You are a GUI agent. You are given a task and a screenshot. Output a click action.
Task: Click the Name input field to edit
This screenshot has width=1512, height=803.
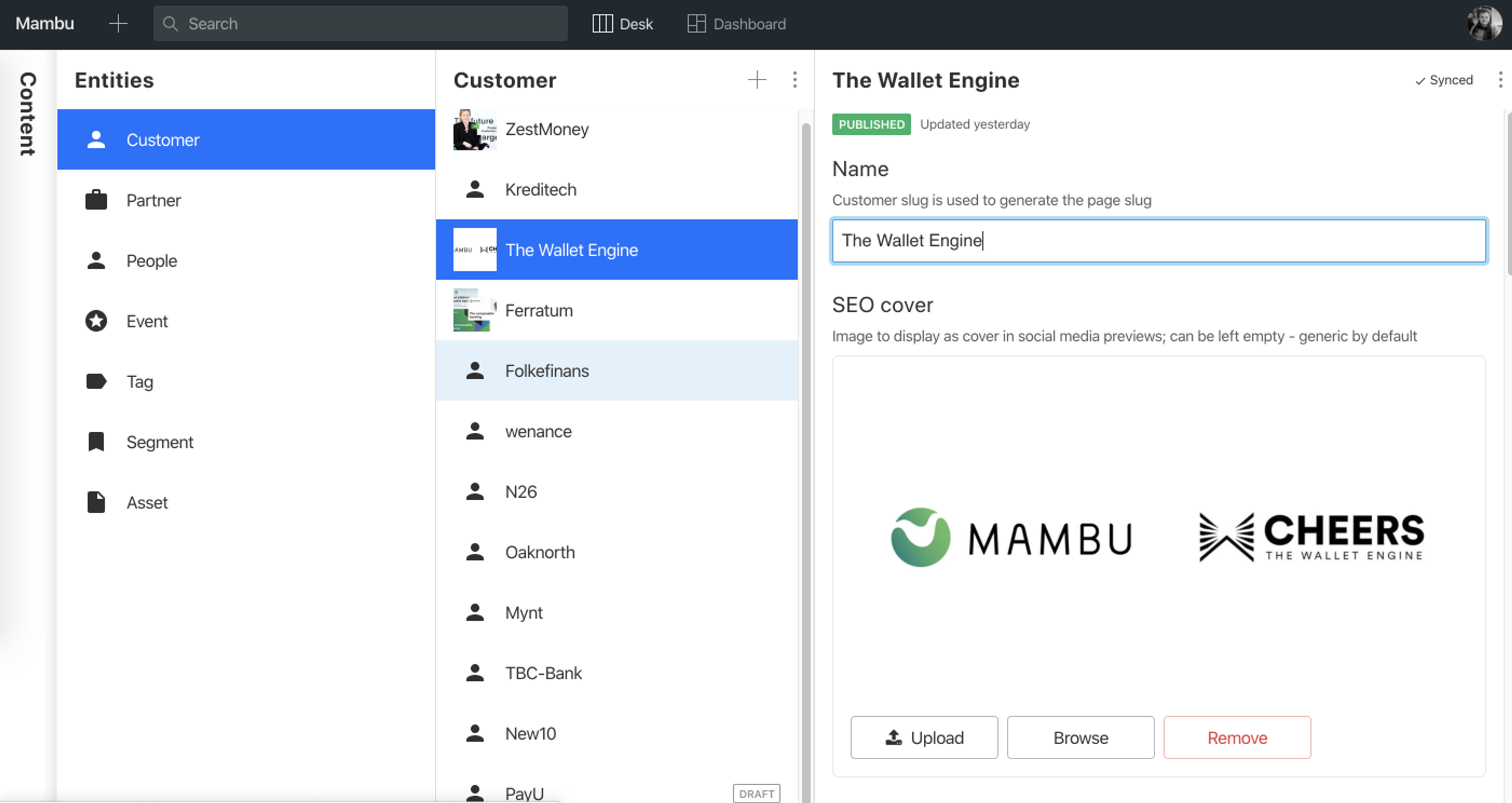click(1159, 239)
